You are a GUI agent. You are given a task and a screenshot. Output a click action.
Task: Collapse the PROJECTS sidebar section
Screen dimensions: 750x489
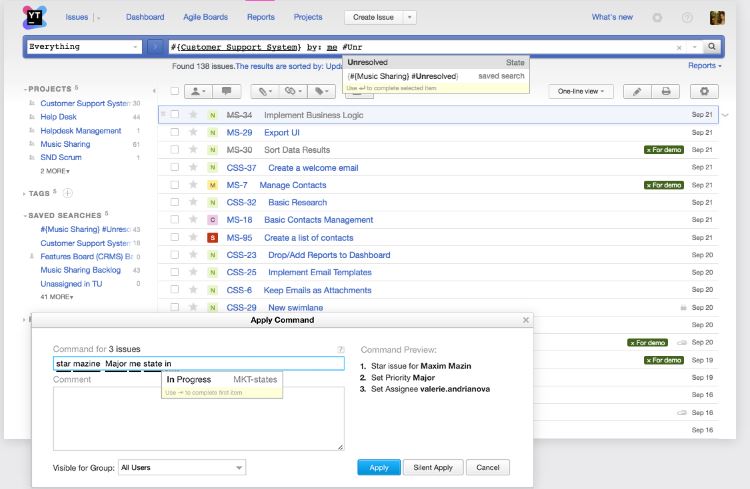pyautogui.click(x=49, y=89)
